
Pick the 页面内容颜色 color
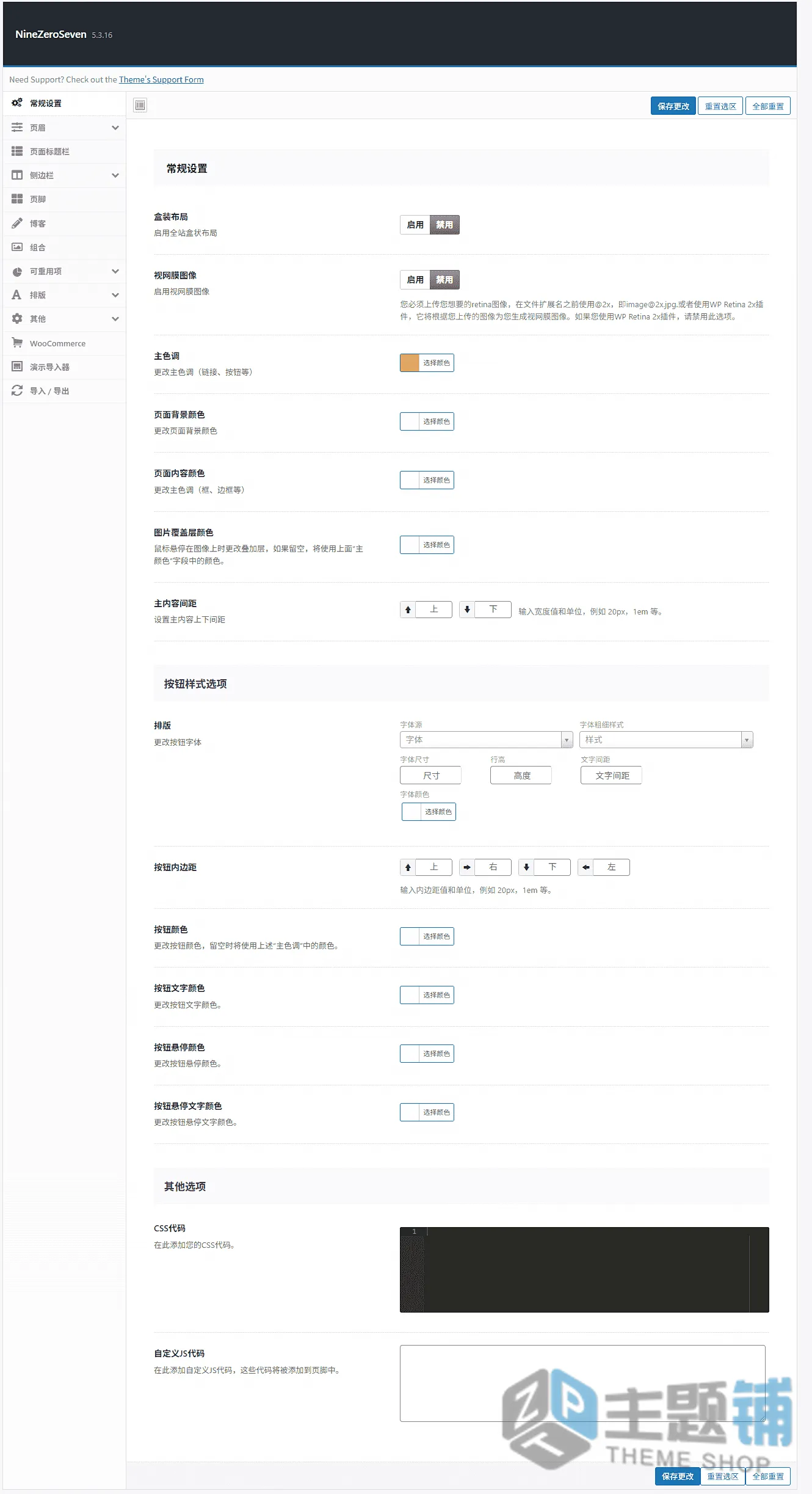point(427,480)
